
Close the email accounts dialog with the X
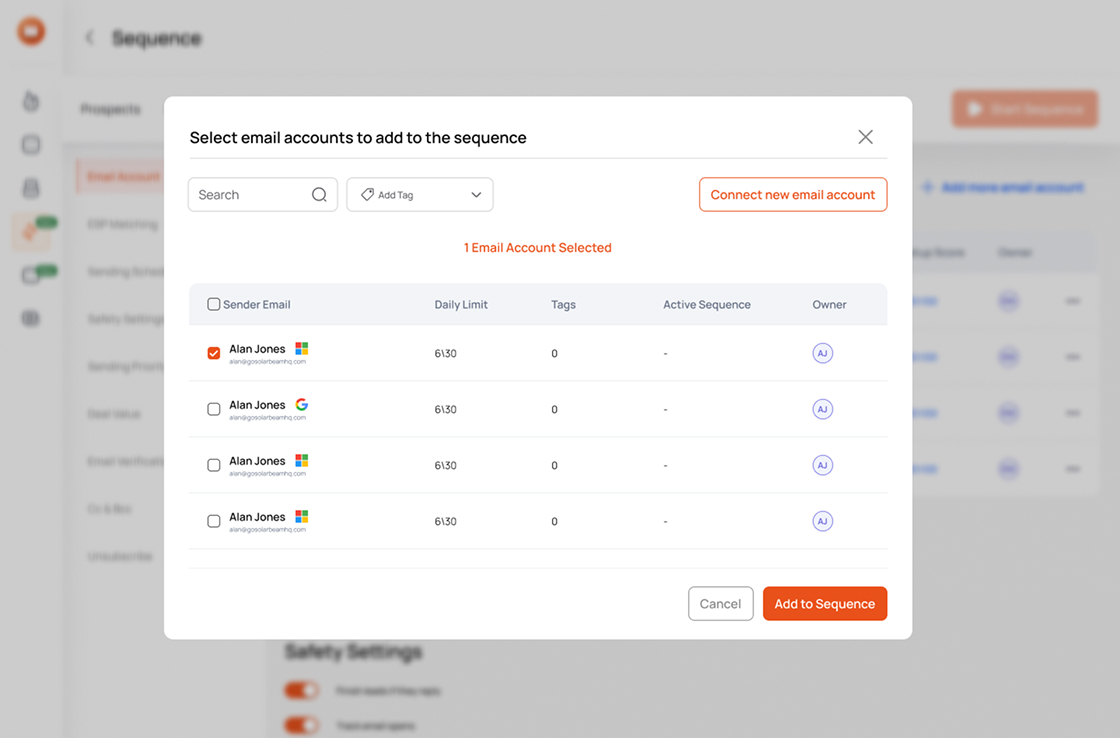(865, 137)
